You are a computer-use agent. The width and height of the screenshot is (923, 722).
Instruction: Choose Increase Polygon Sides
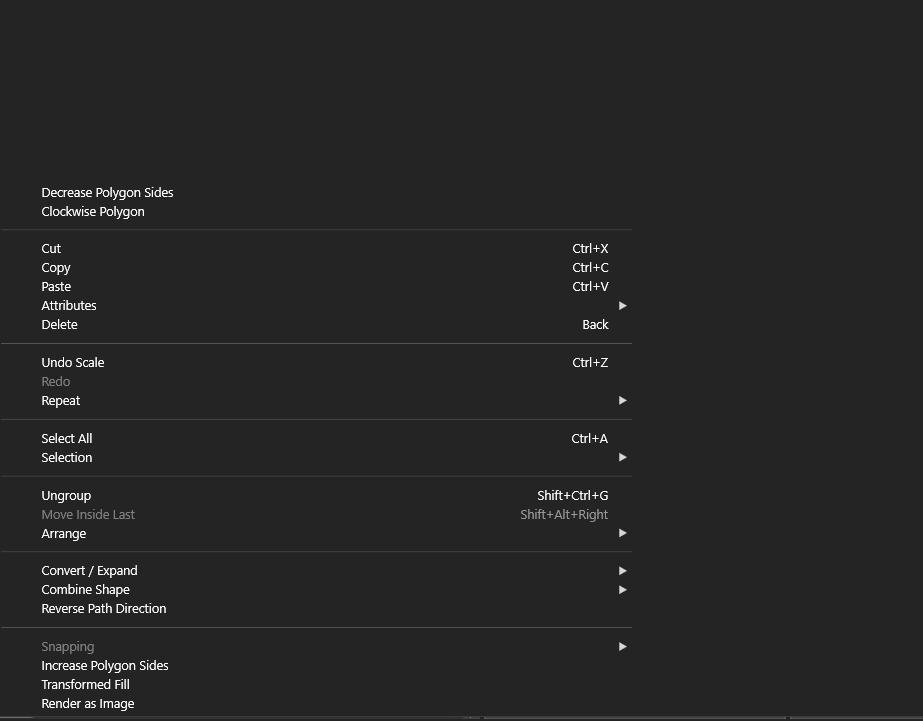[x=105, y=666]
